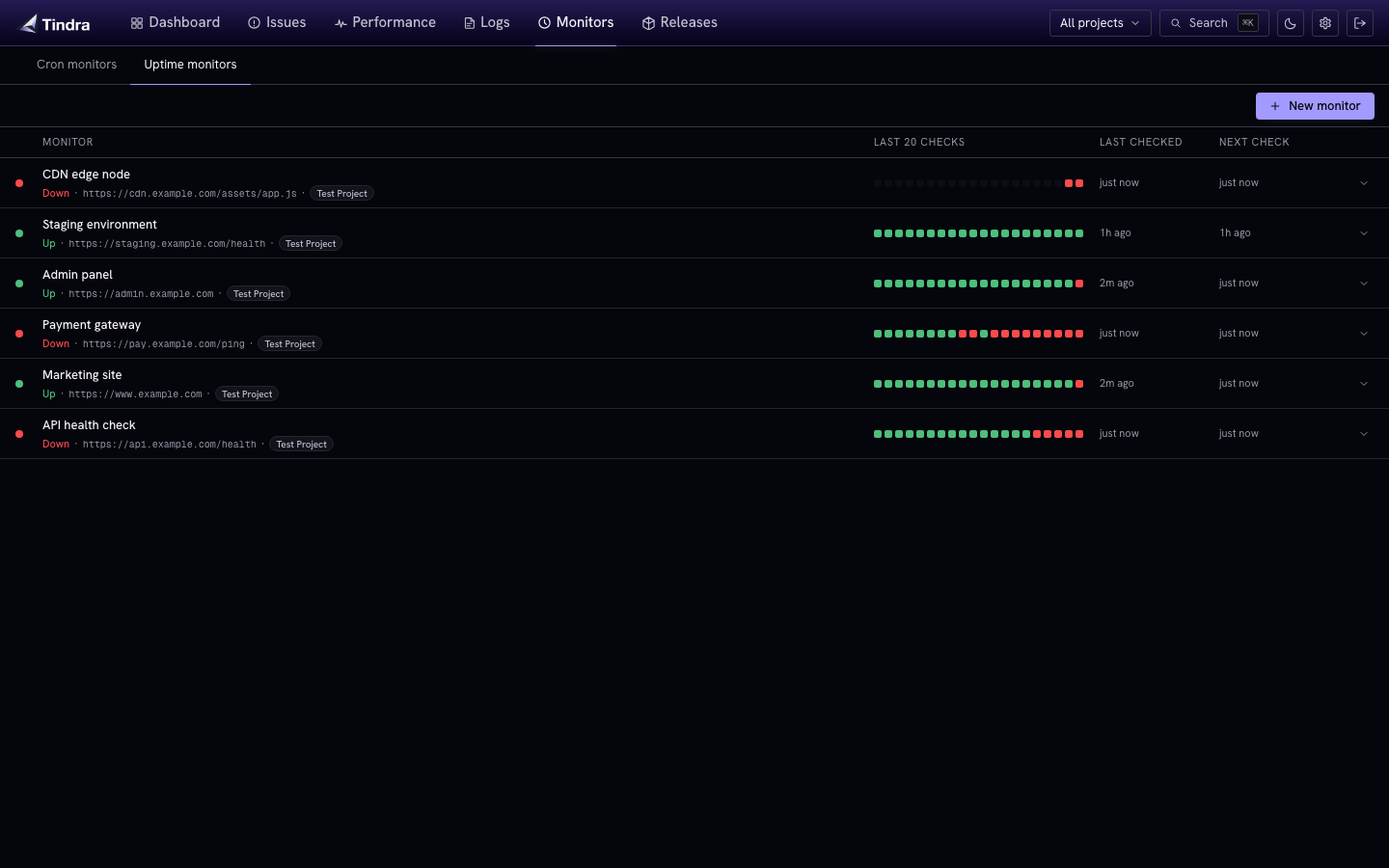This screenshot has width=1389, height=868.
Task: Click the check history bar for CDN edge node
Action: pos(978,183)
